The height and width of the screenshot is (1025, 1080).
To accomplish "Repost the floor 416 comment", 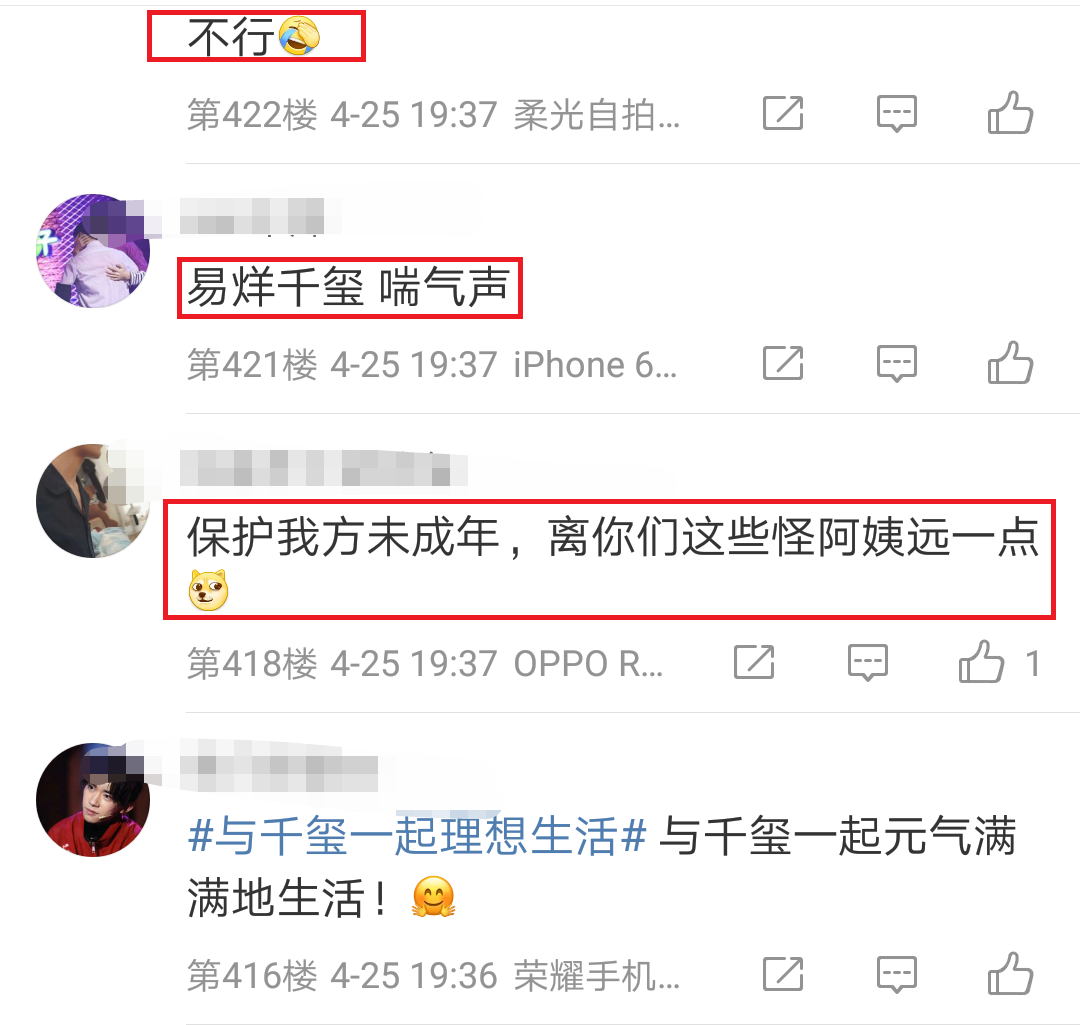I will [x=783, y=974].
